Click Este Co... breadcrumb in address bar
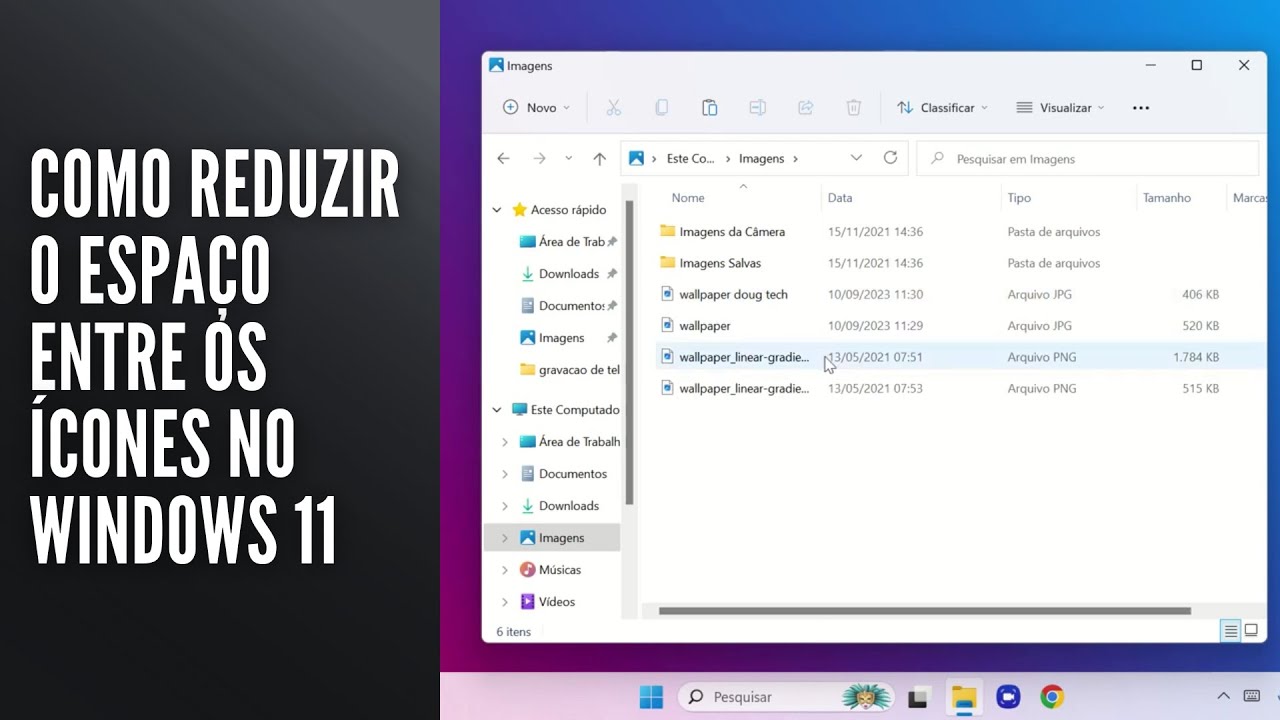This screenshot has width=1280, height=720. click(x=690, y=158)
